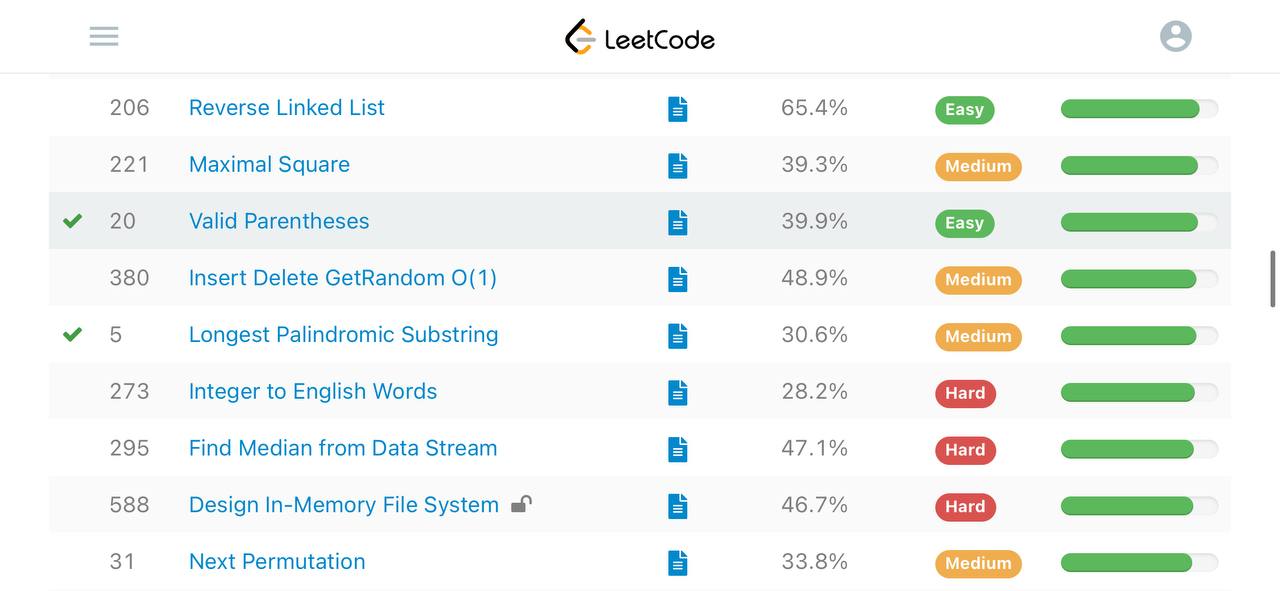The height and width of the screenshot is (591, 1280).
Task: Open solution article icon for Valid Parentheses
Action: click(678, 222)
